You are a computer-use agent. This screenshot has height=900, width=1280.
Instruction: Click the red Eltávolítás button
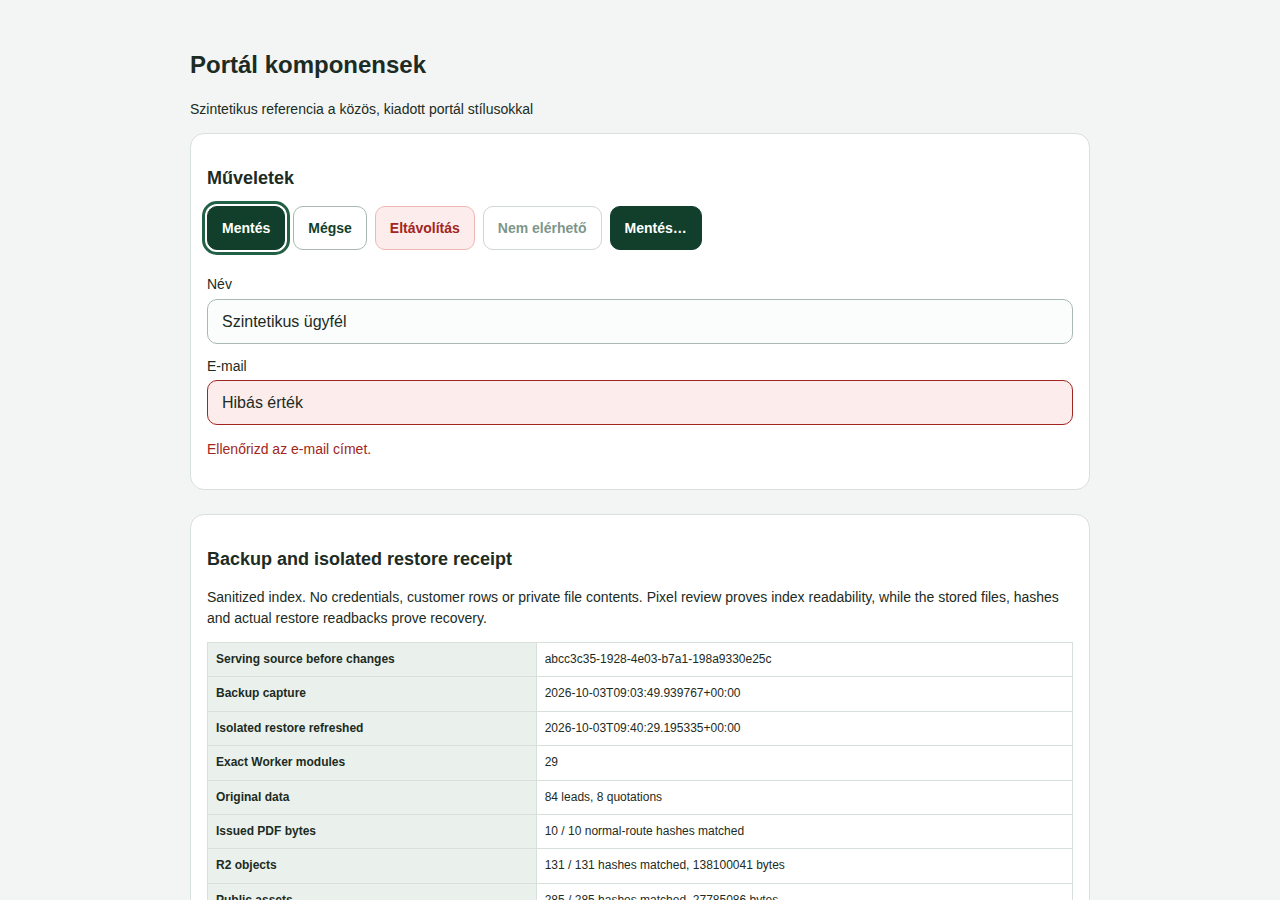(x=425, y=228)
